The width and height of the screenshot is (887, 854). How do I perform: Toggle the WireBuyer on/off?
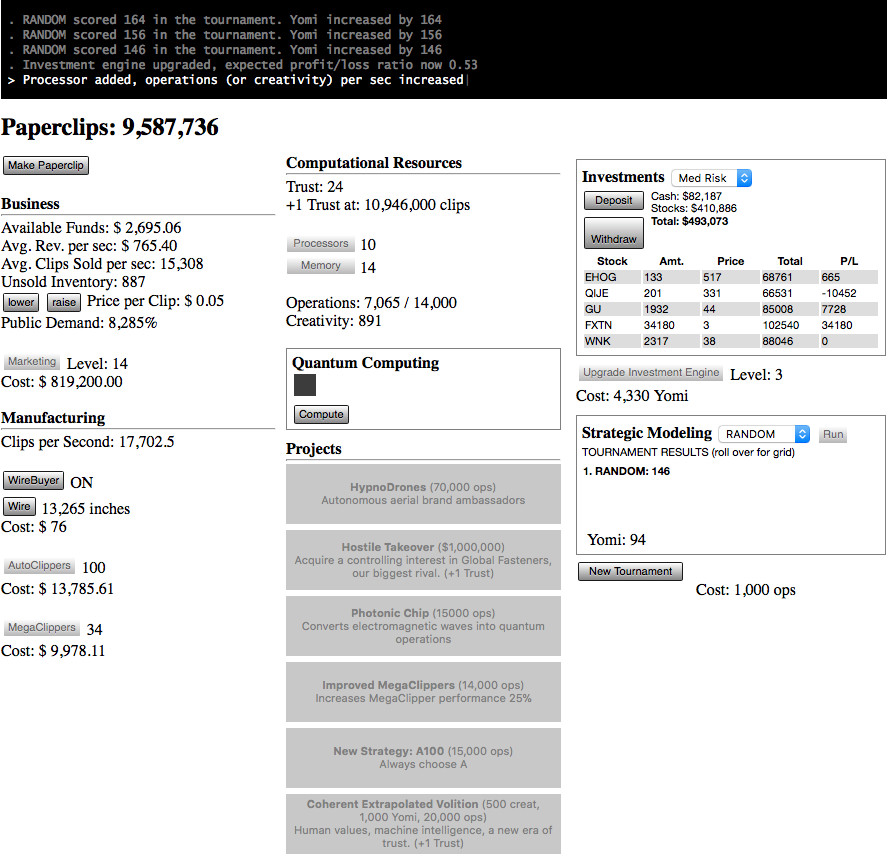tap(33, 481)
